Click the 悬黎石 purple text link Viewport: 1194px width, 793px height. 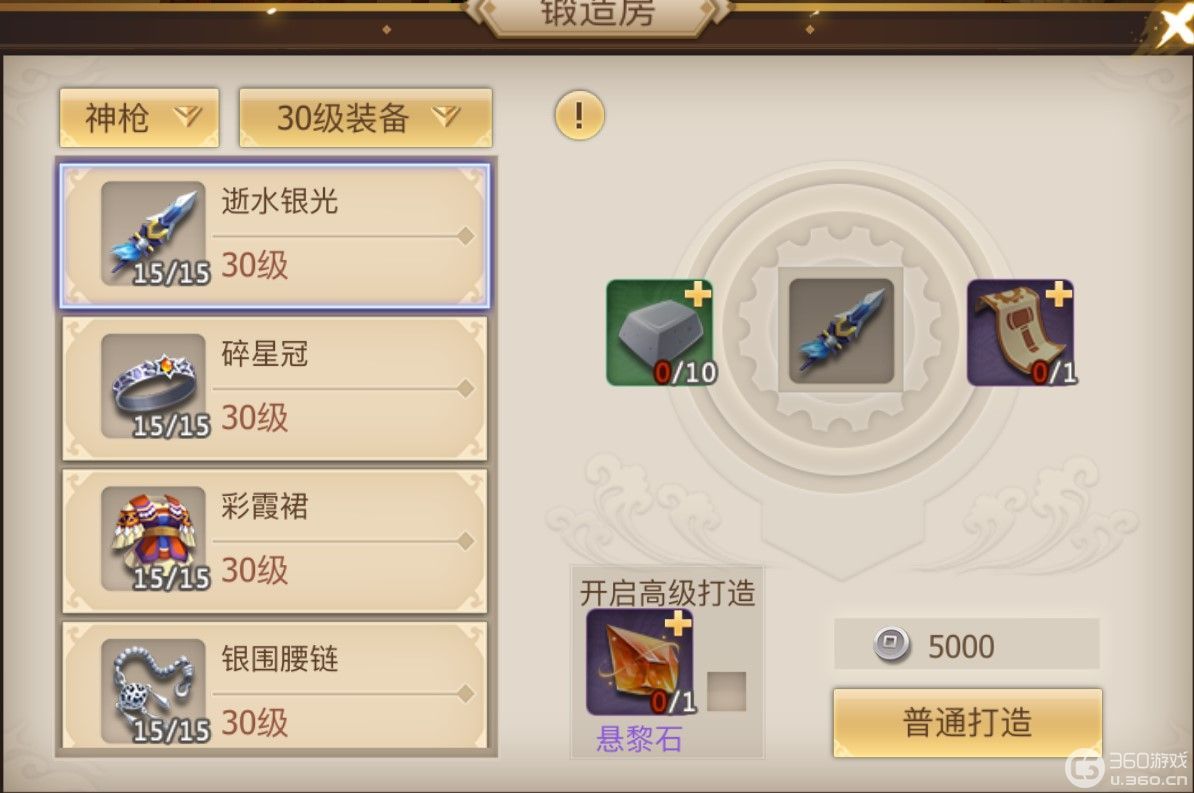[639, 738]
